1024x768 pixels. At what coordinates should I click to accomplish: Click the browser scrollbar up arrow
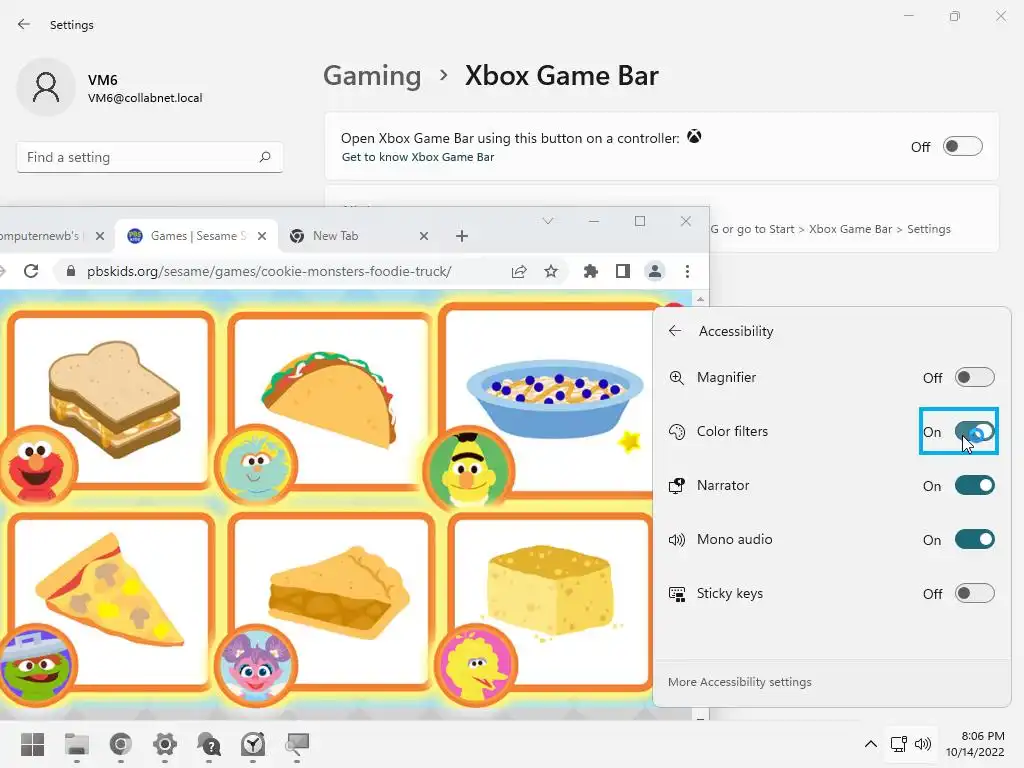(700, 299)
